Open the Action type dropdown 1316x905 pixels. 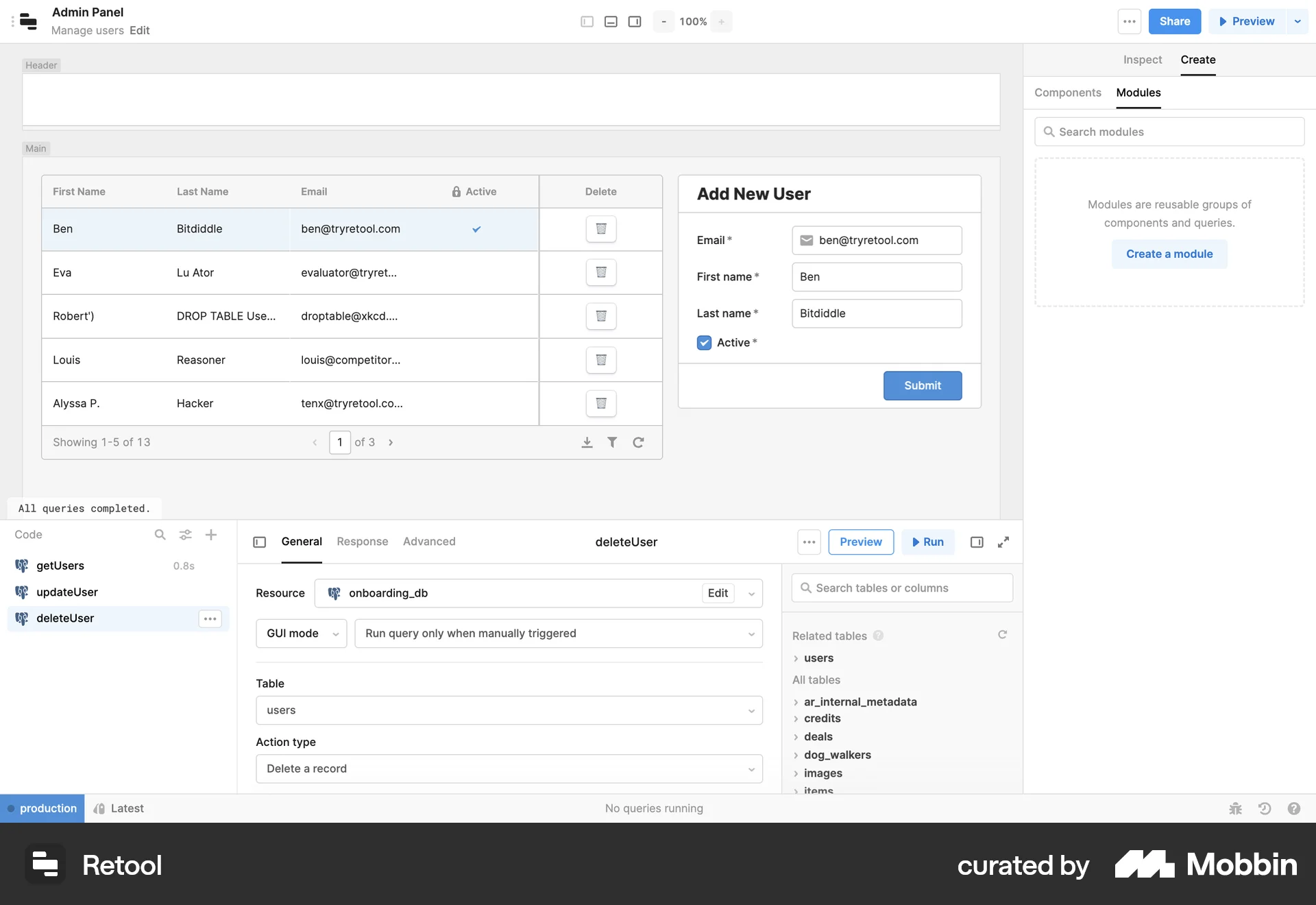click(x=509, y=769)
